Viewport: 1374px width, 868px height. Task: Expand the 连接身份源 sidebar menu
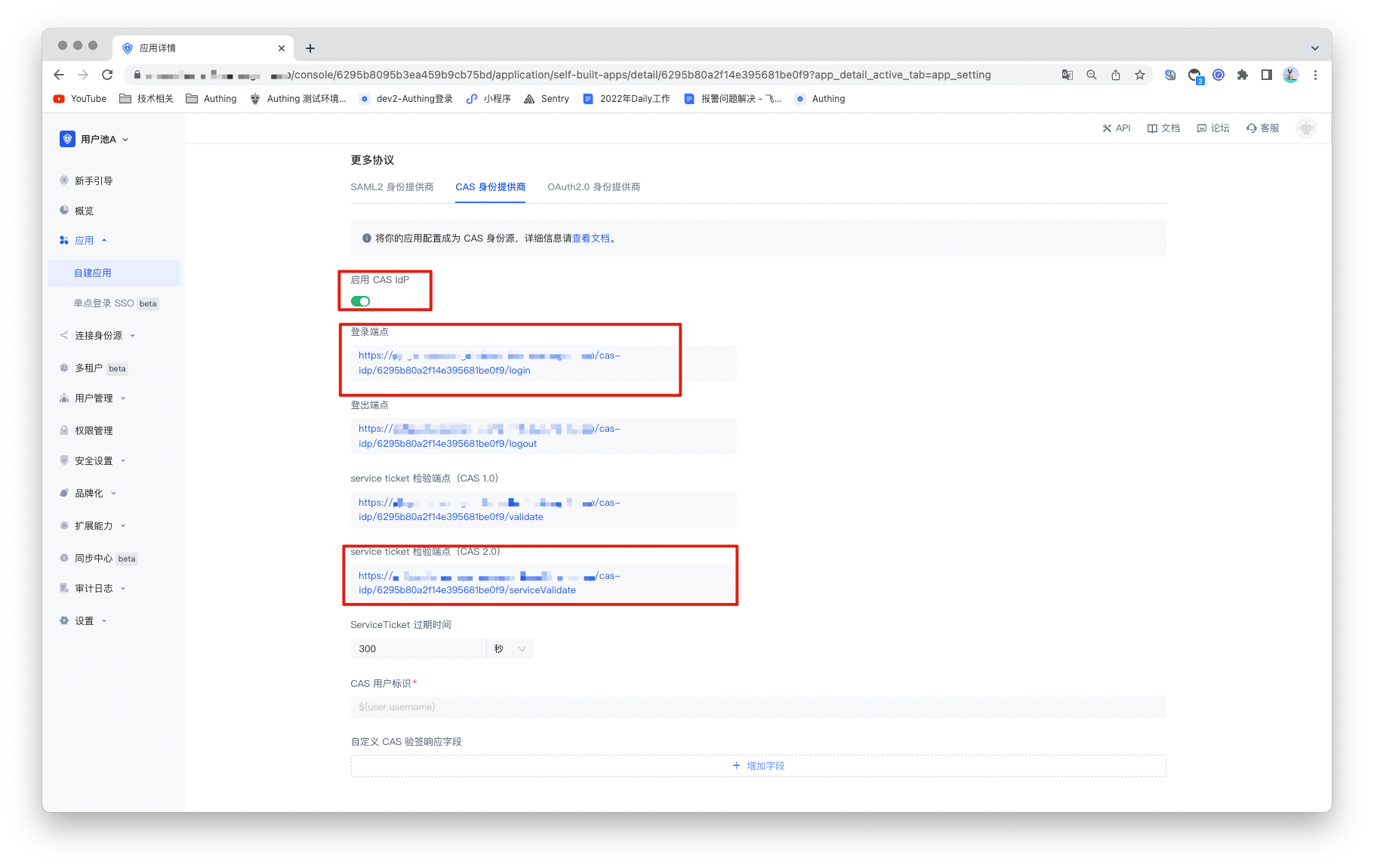98,336
